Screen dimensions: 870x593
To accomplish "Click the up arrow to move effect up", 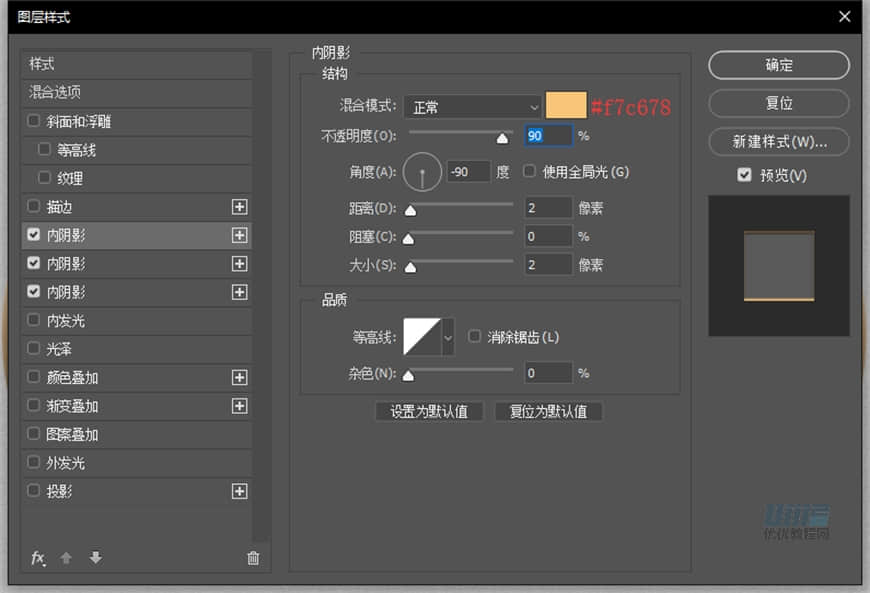I will coord(66,558).
